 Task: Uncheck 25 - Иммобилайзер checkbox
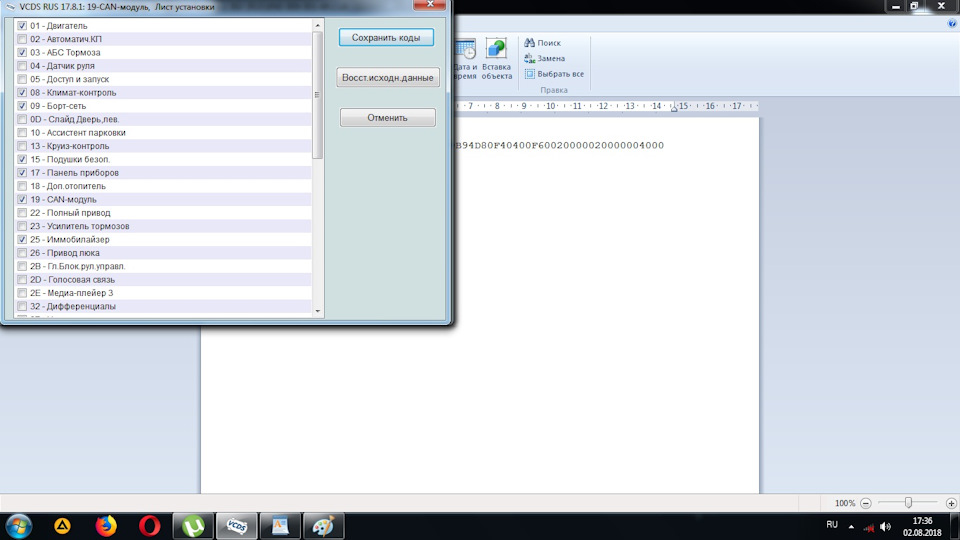coord(22,239)
